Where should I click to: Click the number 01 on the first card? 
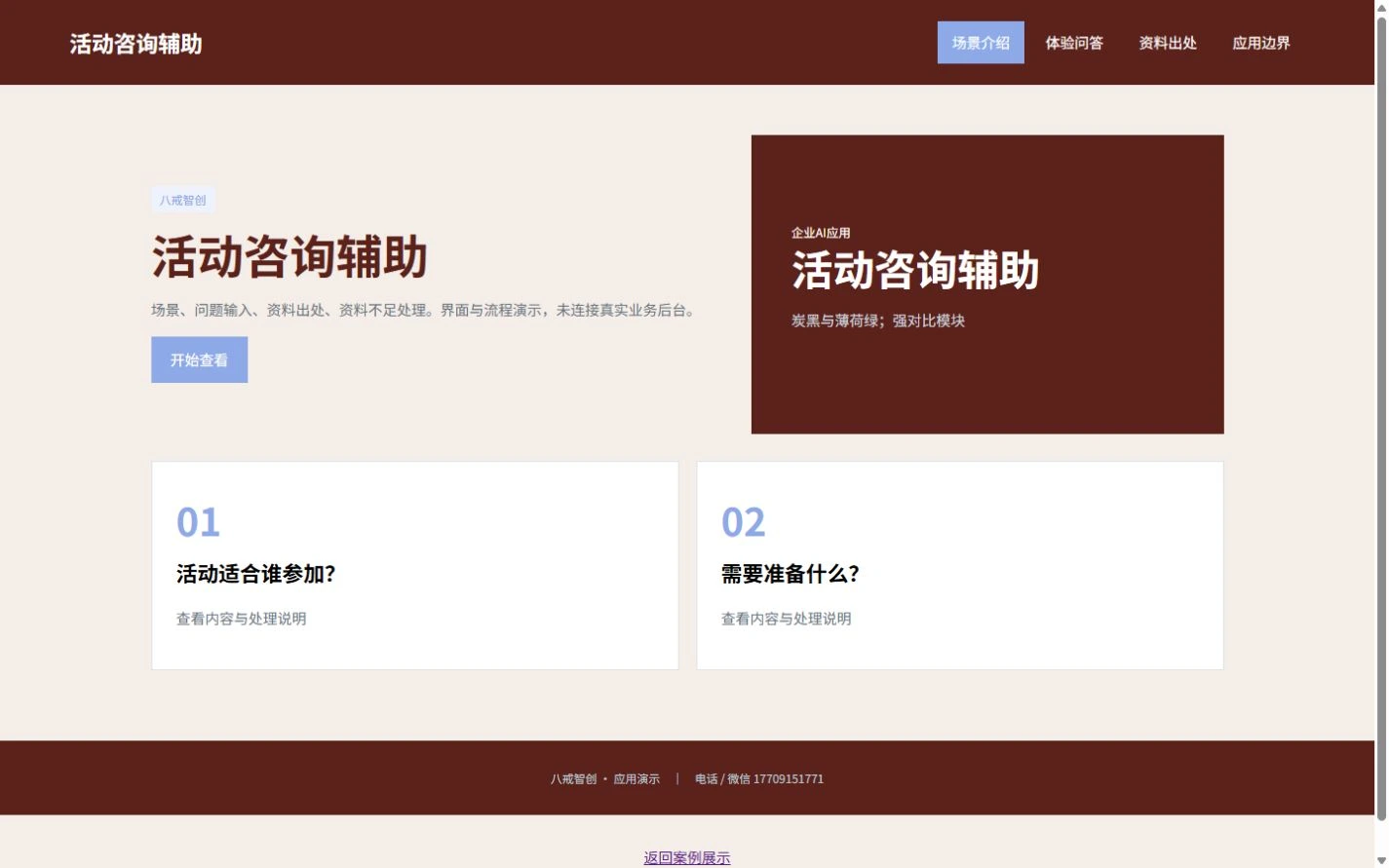click(198, 522)
